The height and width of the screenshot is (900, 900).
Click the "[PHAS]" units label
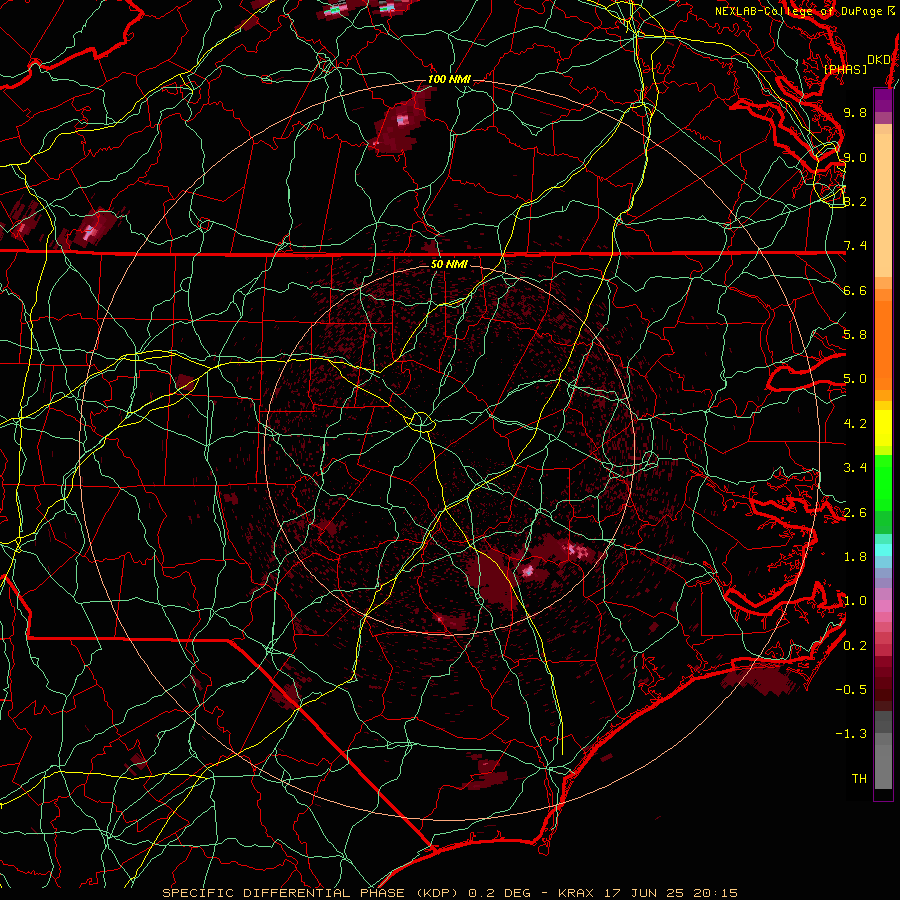click(845, 70)
